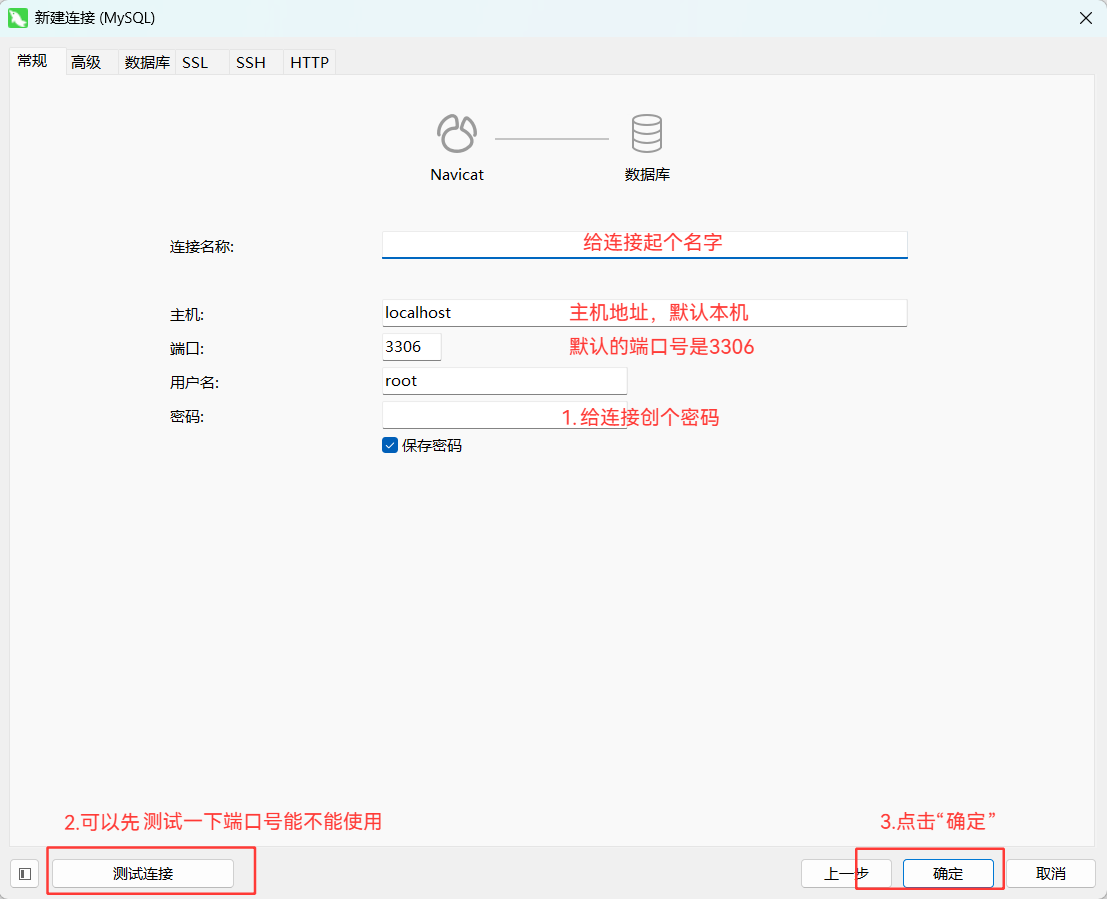Screen dimensions: 1107x899
Task: Click the 主机 field containing localhost
Action: point(645,313)
